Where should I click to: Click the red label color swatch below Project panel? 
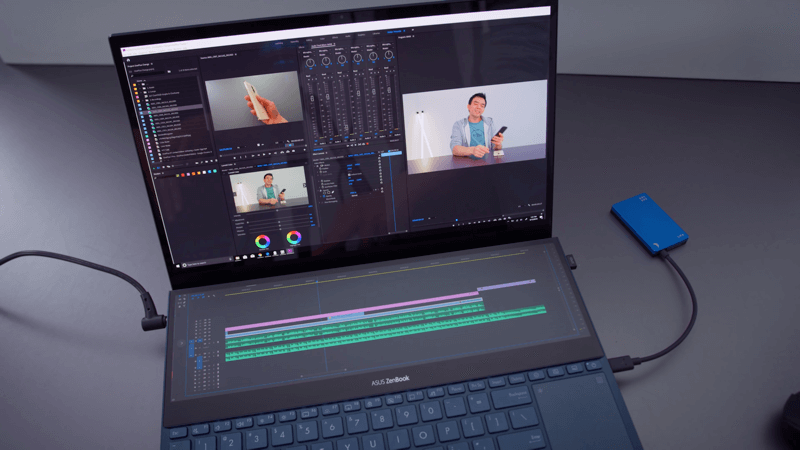[183, 174]
